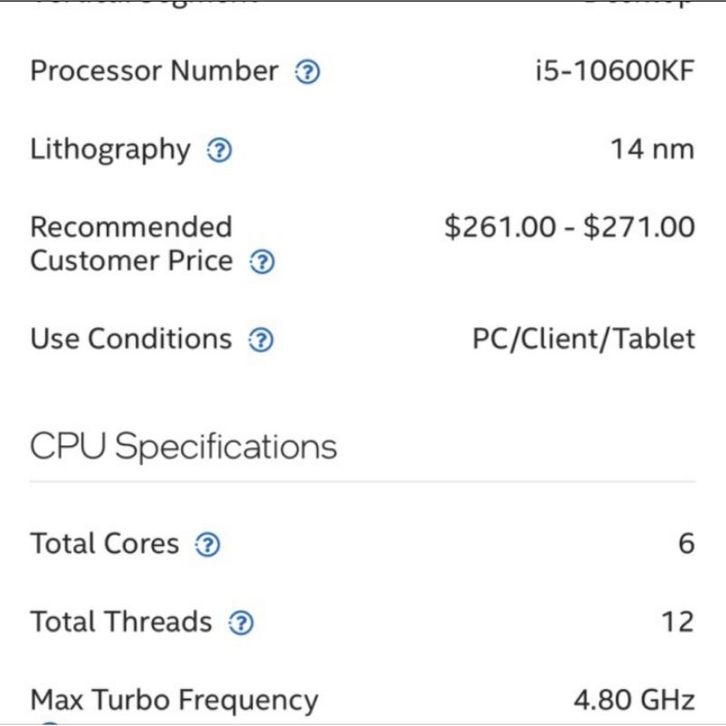Click the Lithography label text
The width and height of the screenshot is (726, 726).
tap(110, 150)
